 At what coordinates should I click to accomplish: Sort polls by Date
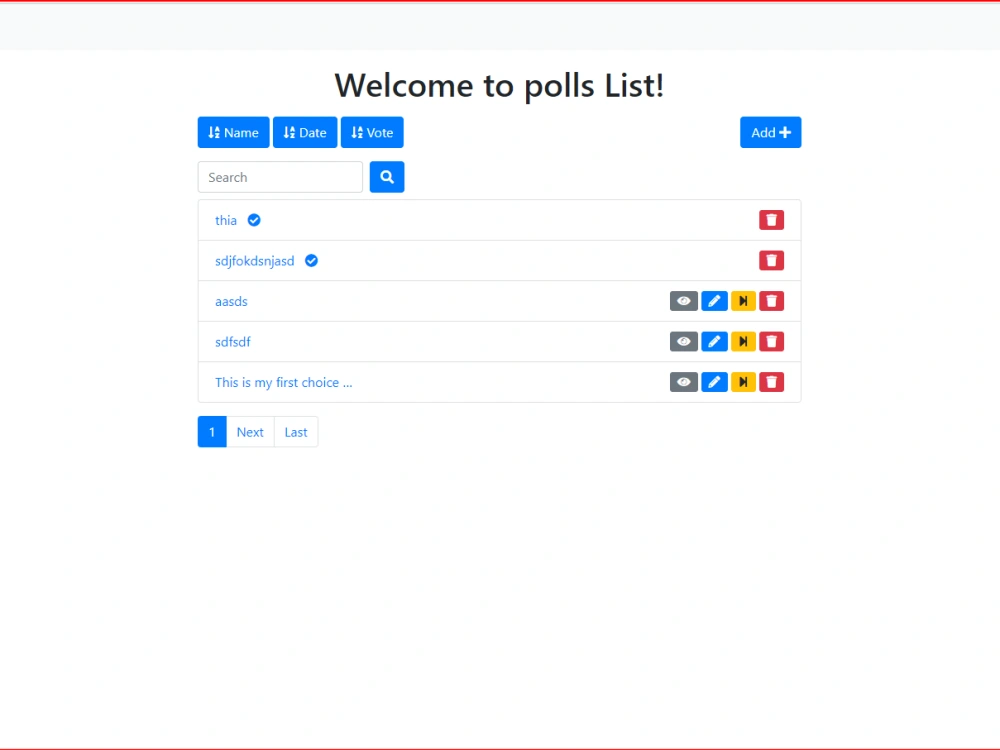305,132
